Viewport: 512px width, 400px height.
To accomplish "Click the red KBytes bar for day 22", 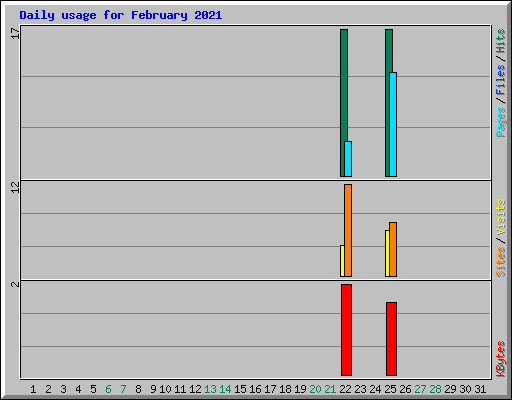I will [x=346, y=330].
